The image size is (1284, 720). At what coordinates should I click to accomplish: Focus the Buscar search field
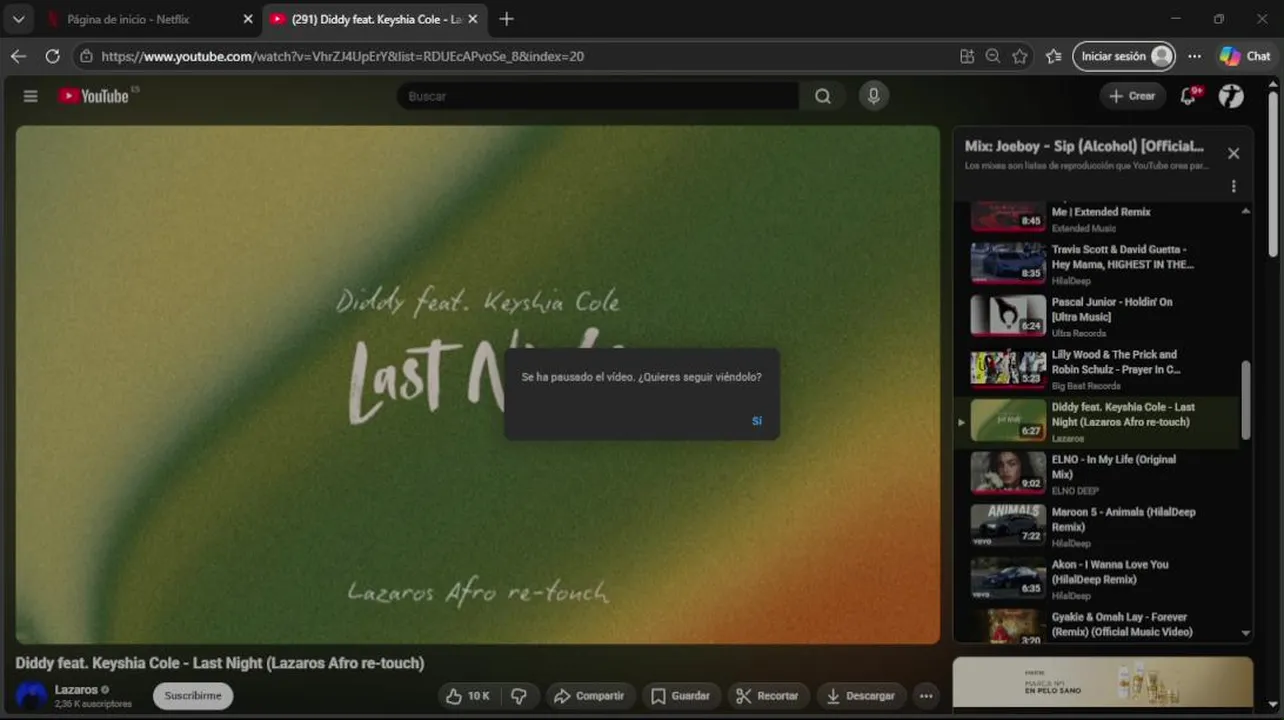pos(598,96)
